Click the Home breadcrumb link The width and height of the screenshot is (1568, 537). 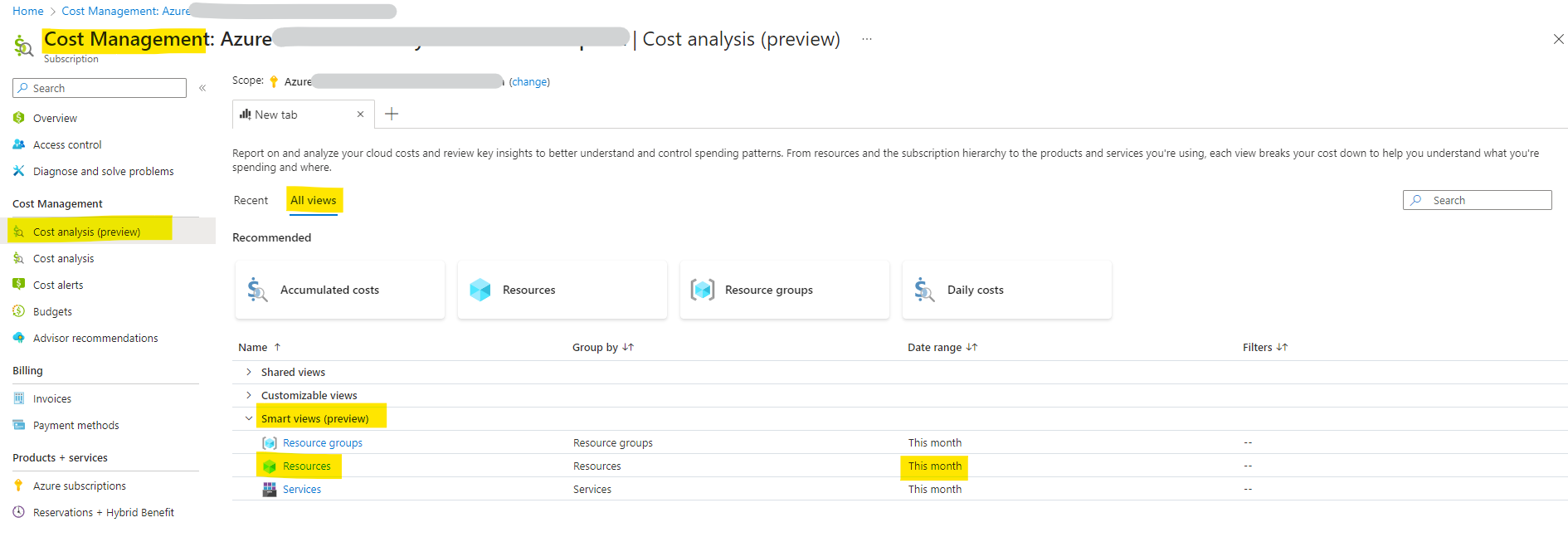point(28,11)
